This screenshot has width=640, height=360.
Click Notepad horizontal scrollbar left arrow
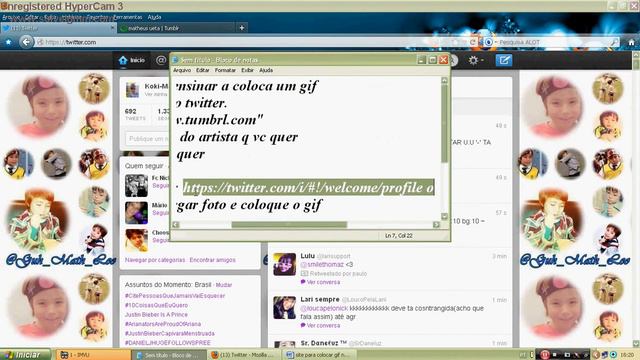click(x=176, y=224)
